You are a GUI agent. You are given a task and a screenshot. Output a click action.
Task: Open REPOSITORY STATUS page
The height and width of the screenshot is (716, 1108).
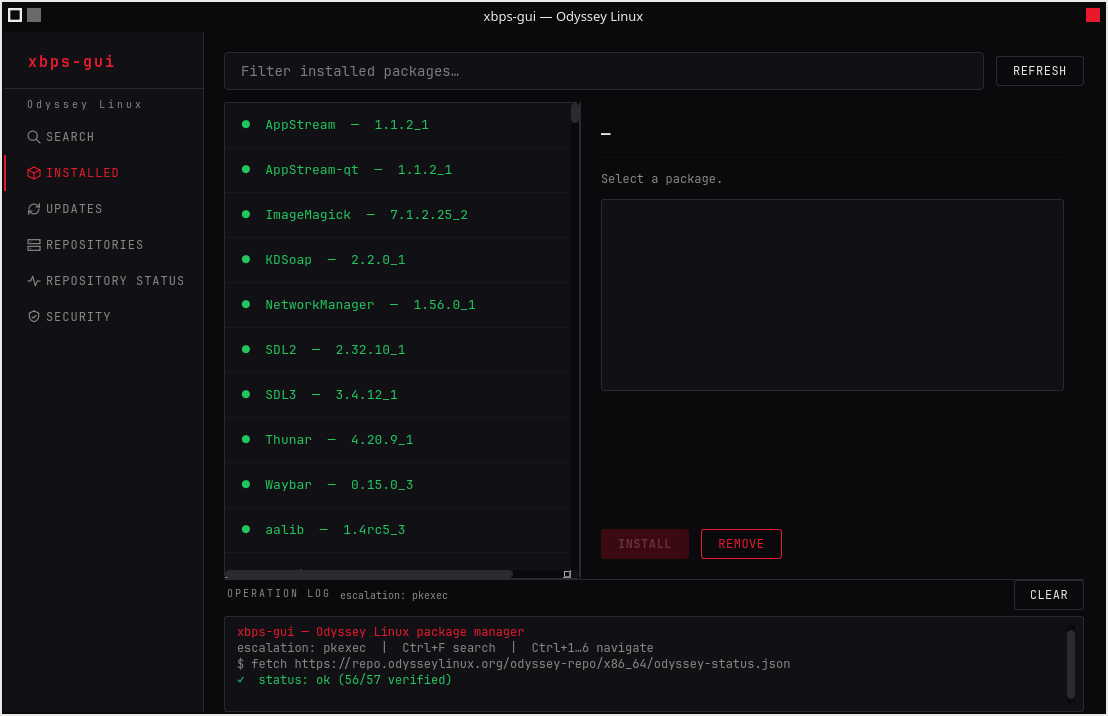point(103,281)
